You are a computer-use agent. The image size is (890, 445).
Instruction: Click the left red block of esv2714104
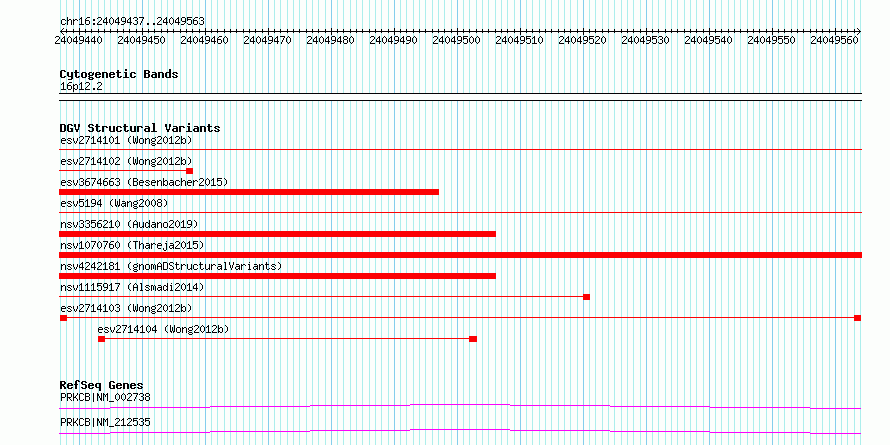point(102,339)
